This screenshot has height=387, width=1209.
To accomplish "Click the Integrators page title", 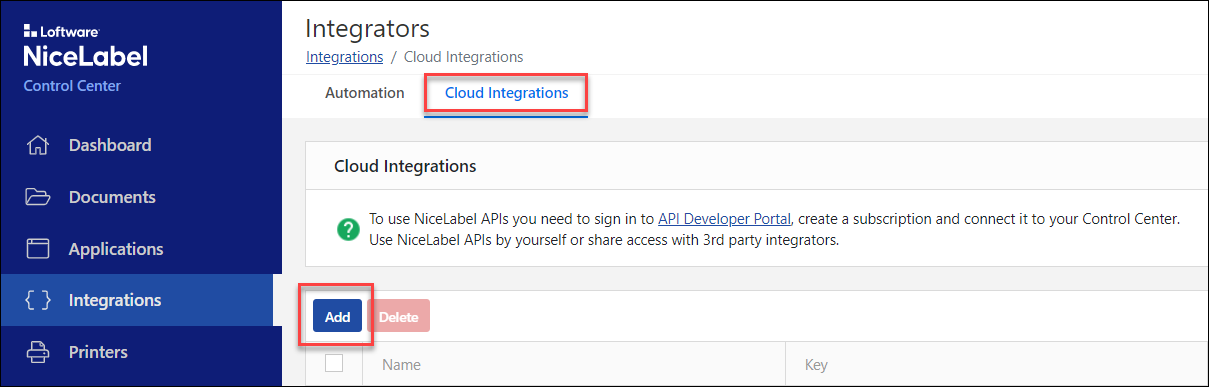I will [367, 28].
